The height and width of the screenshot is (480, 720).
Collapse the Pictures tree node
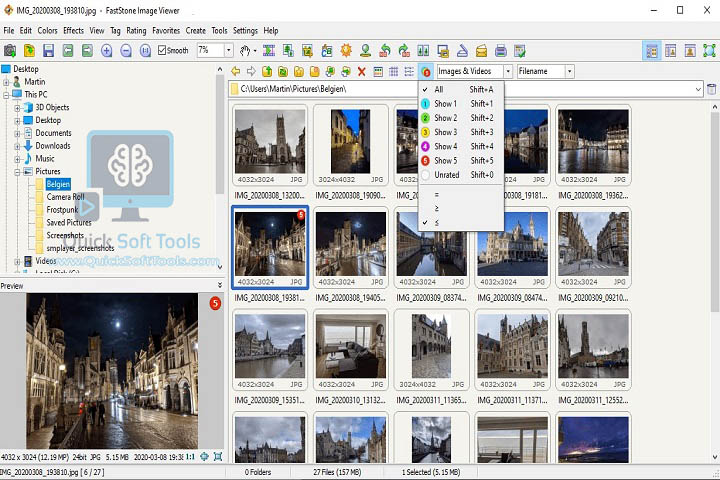[17, 172]
